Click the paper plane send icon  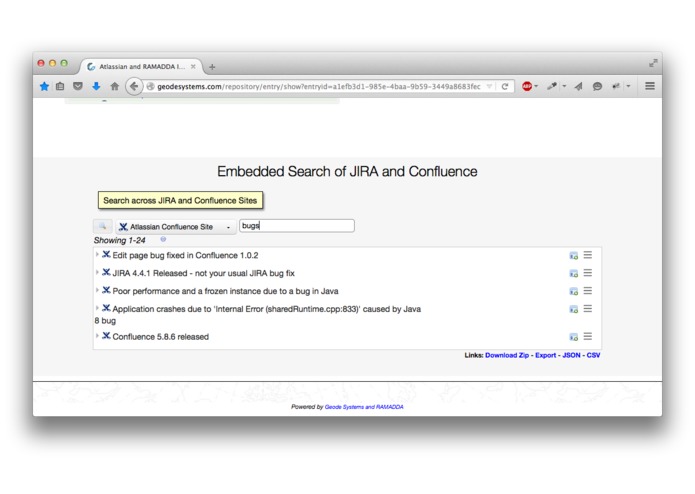click(578, 86)
